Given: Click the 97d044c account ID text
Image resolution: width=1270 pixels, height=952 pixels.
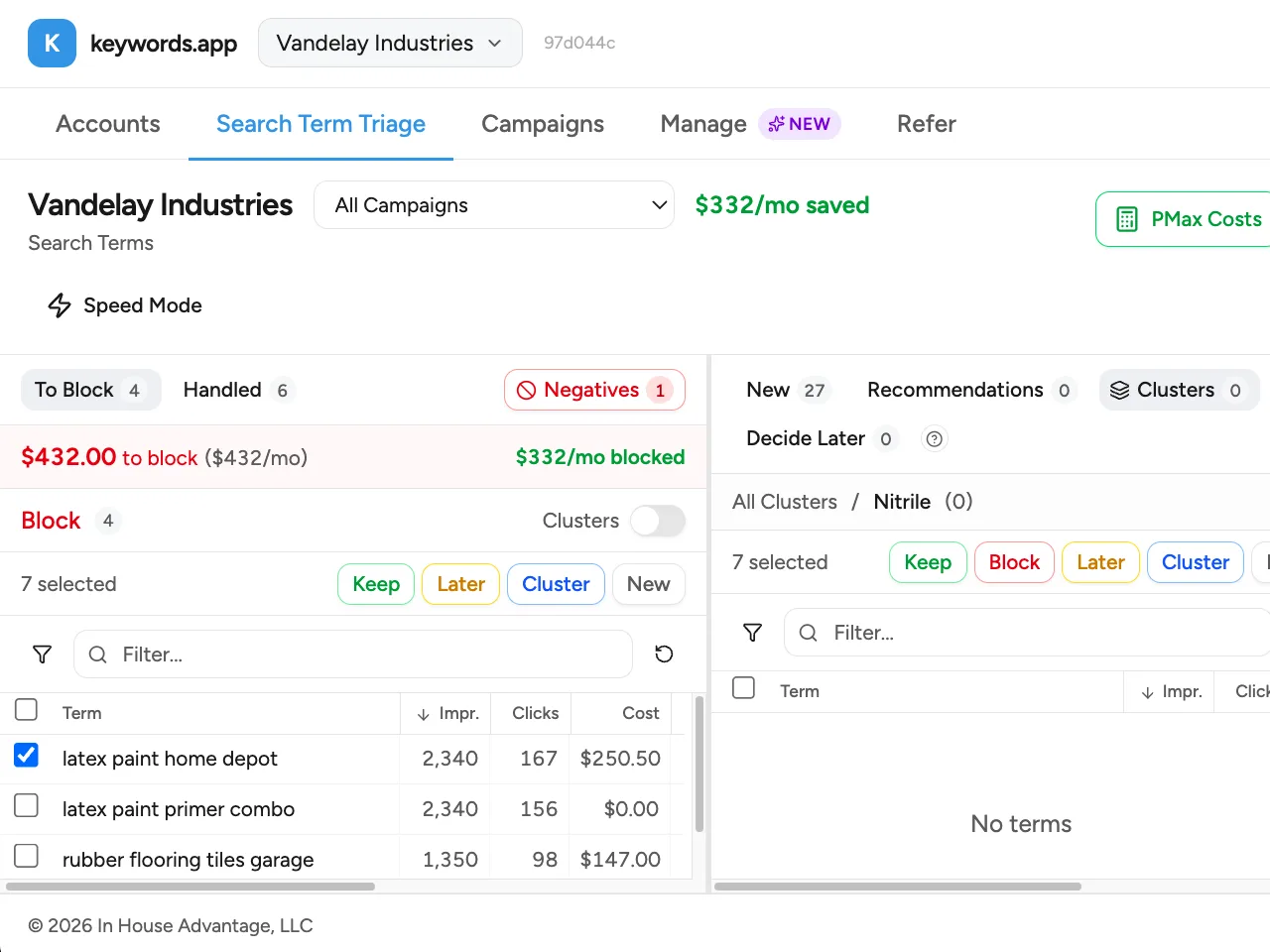Looking at the screenshot, I should point(579,43).
